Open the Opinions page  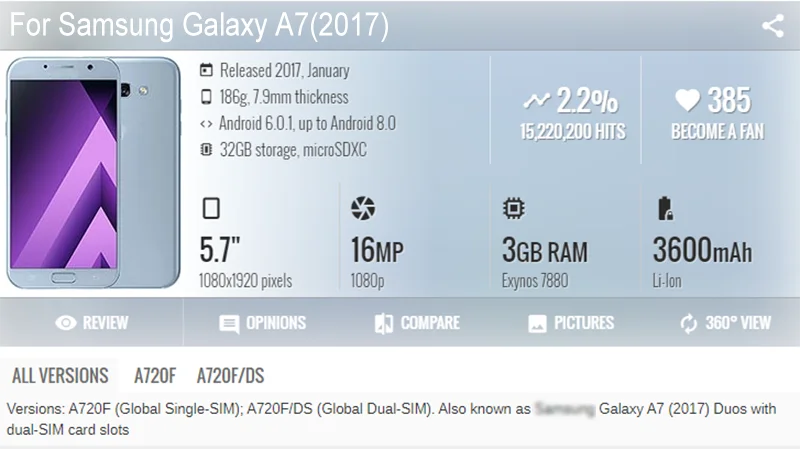click(x=262, y=323)
